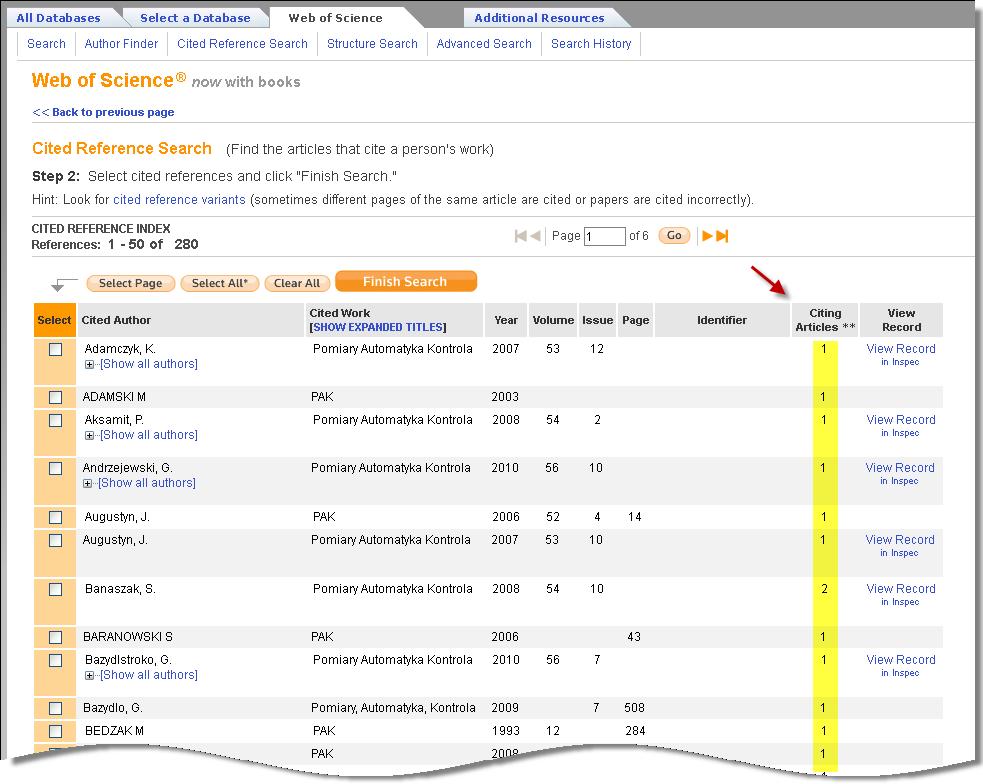Click the Citing Articles column header
The height and width of the screenshot is (784, 983).
pos(825,320)
